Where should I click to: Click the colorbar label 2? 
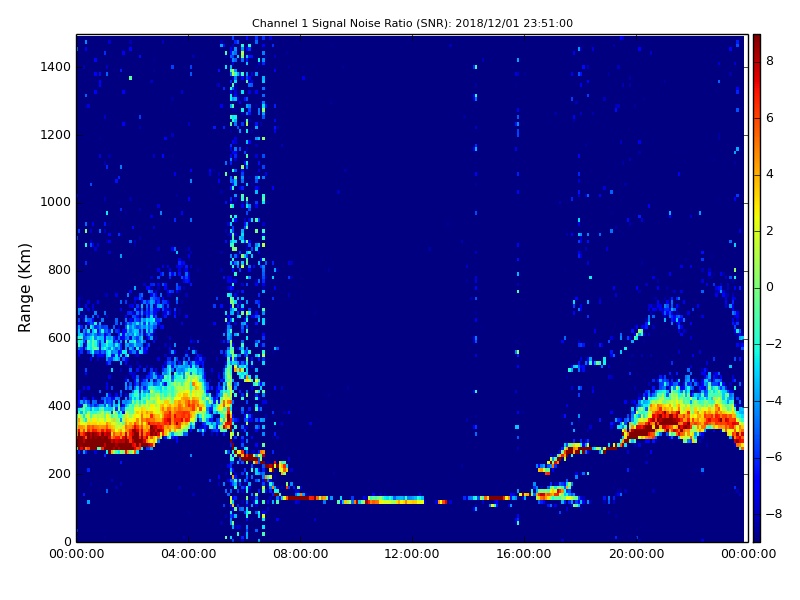click(x=770, y=231)
